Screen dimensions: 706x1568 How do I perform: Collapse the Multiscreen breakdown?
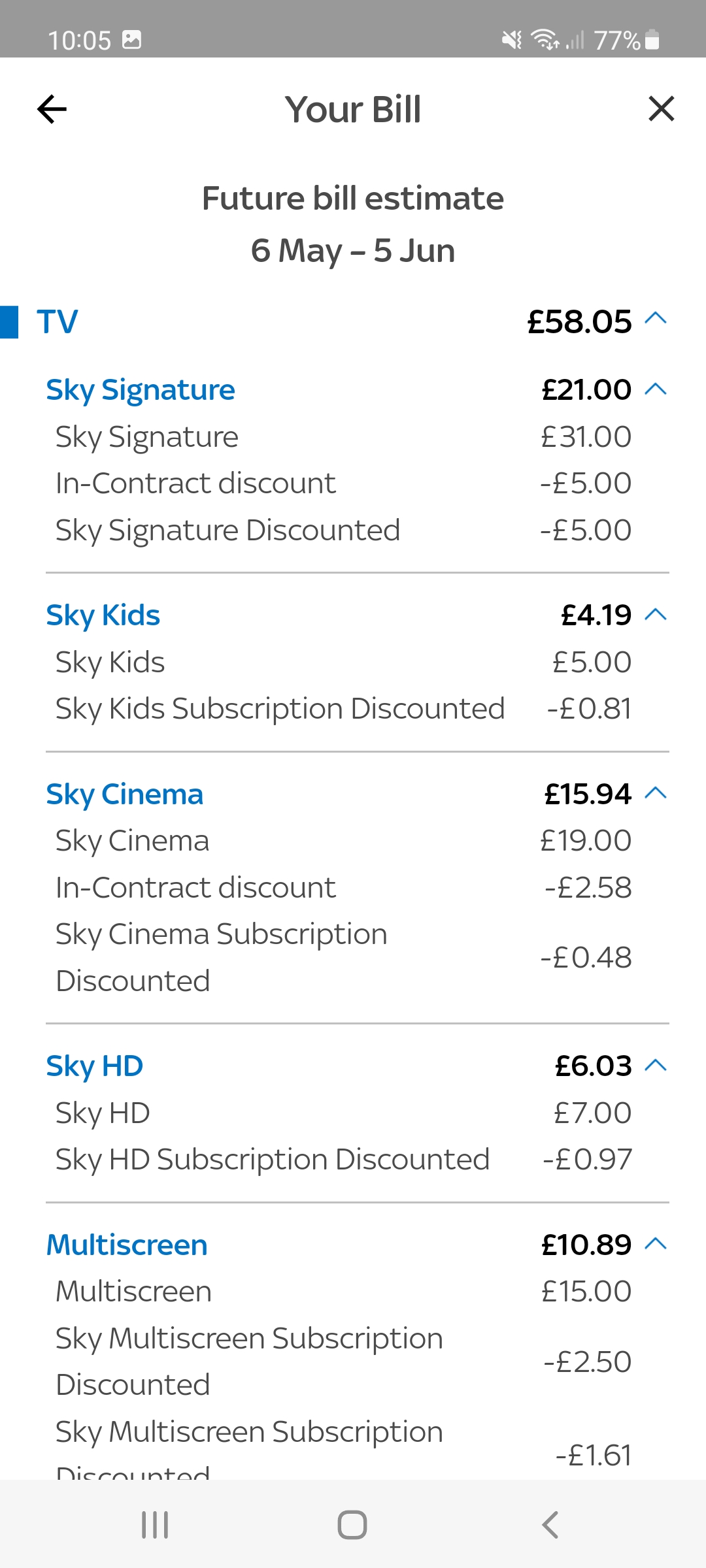656,1245
